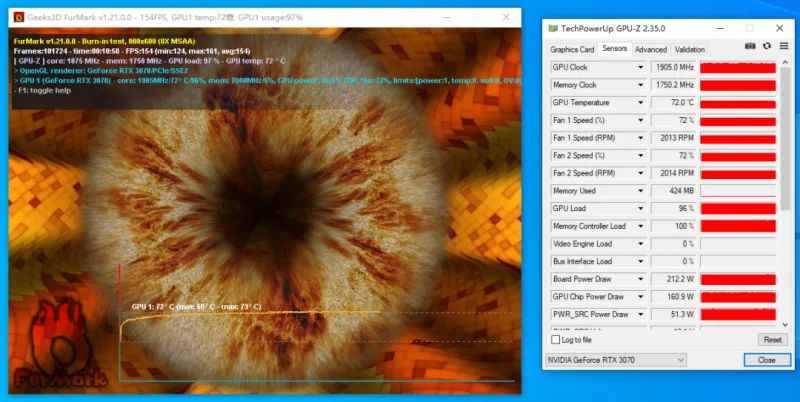800x402 pixels.
Task: Minimize the GPU-Z window
Action: point(720,28)
